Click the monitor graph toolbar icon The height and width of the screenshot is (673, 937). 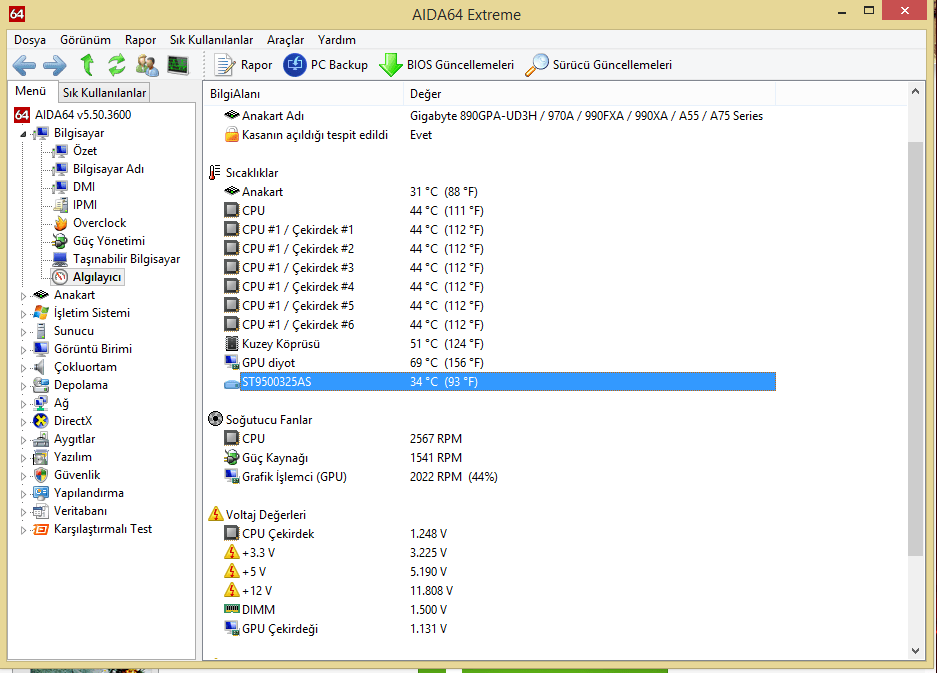pos(178,65)
